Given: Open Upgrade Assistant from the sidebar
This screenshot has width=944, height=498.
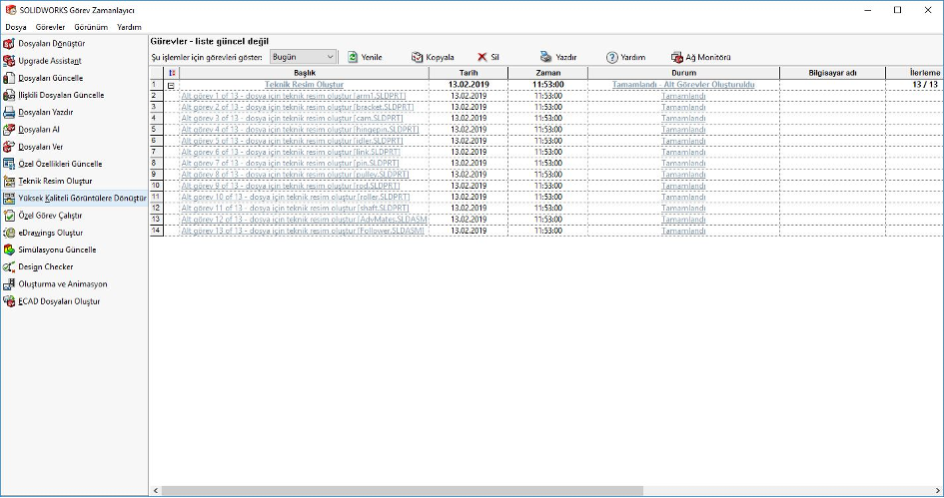Looking at the screenshot, I should (x=9, y=61).
